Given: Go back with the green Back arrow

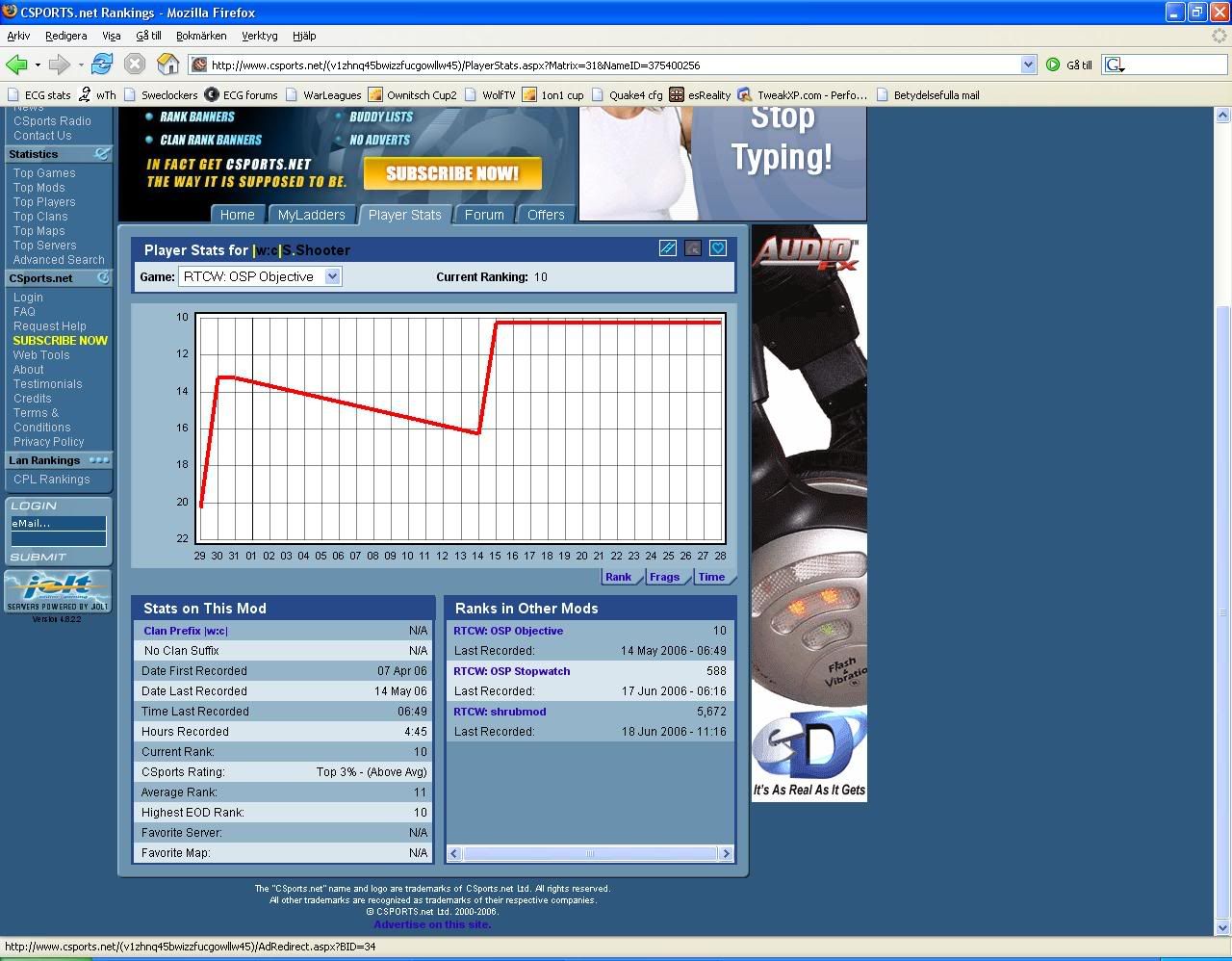Looking at the screenshot, I should (x=16, y=65).
